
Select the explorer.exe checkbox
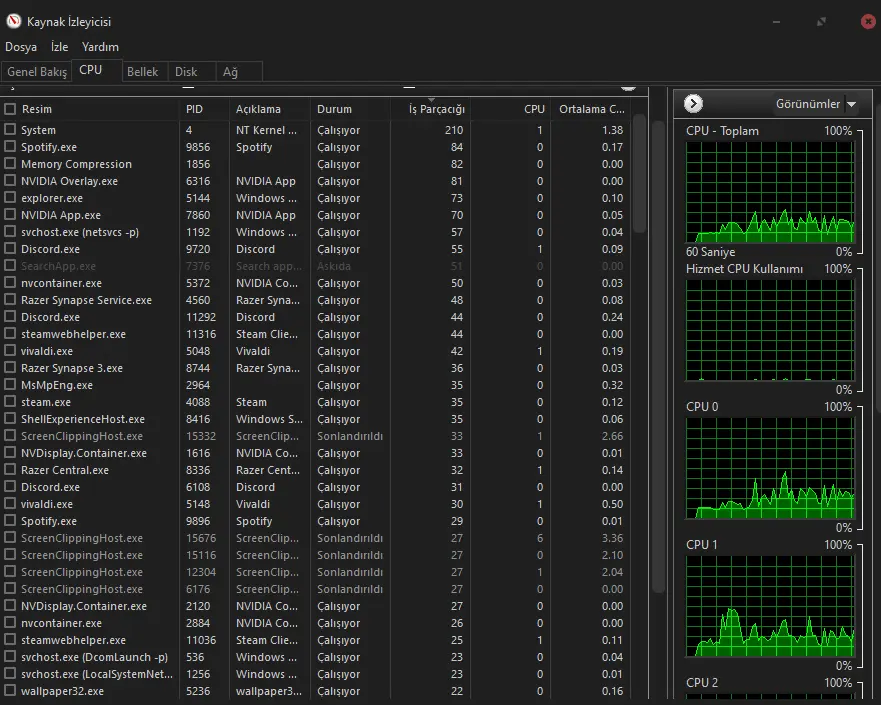tap(10, 198)
